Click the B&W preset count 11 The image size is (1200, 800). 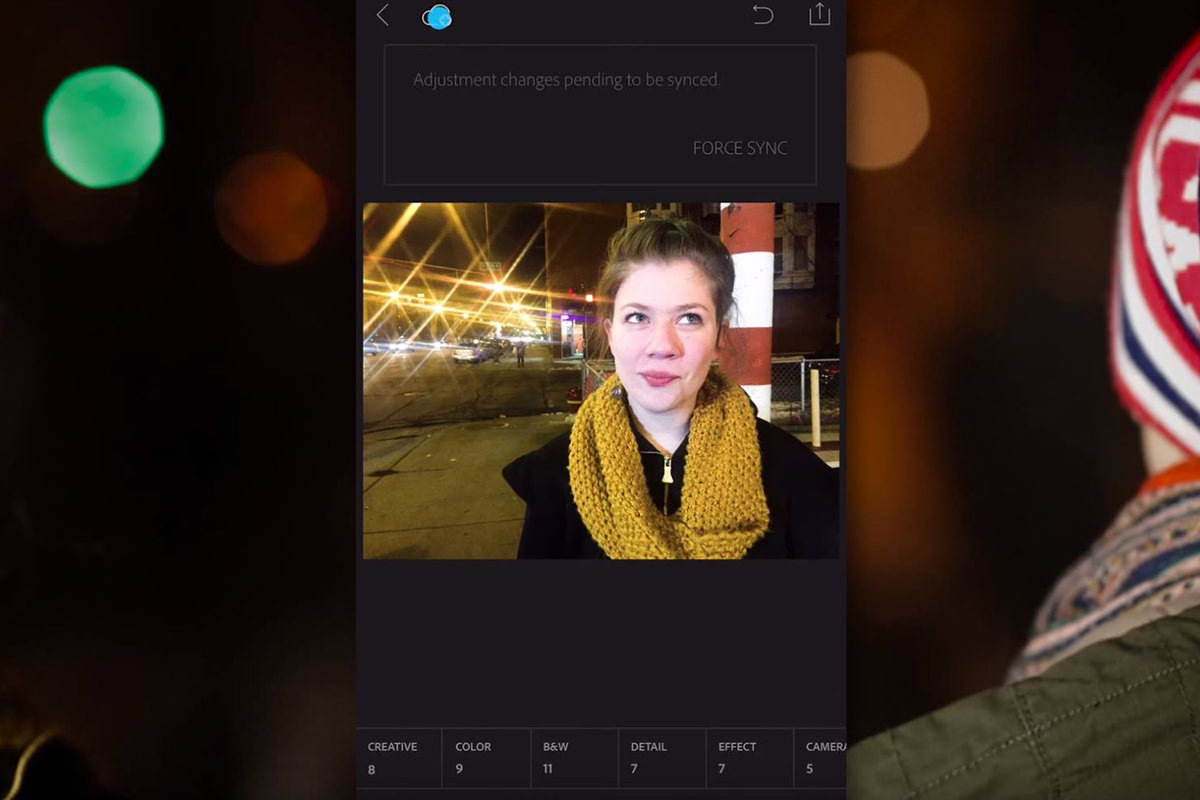pos(548,769)
